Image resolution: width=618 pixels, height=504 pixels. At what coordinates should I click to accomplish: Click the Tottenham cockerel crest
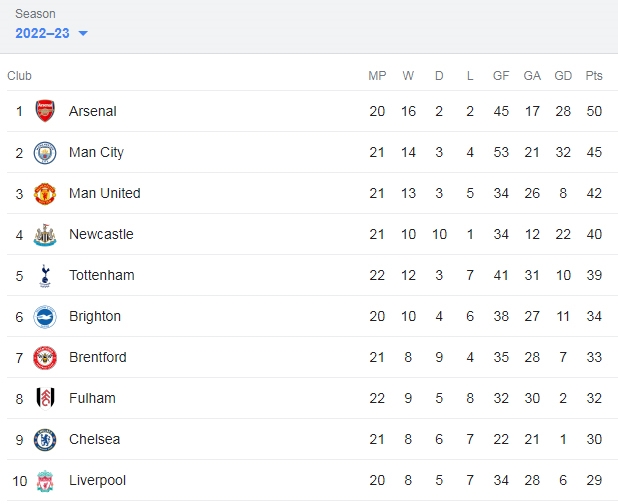pyautogui.click(x=45, y=275)
